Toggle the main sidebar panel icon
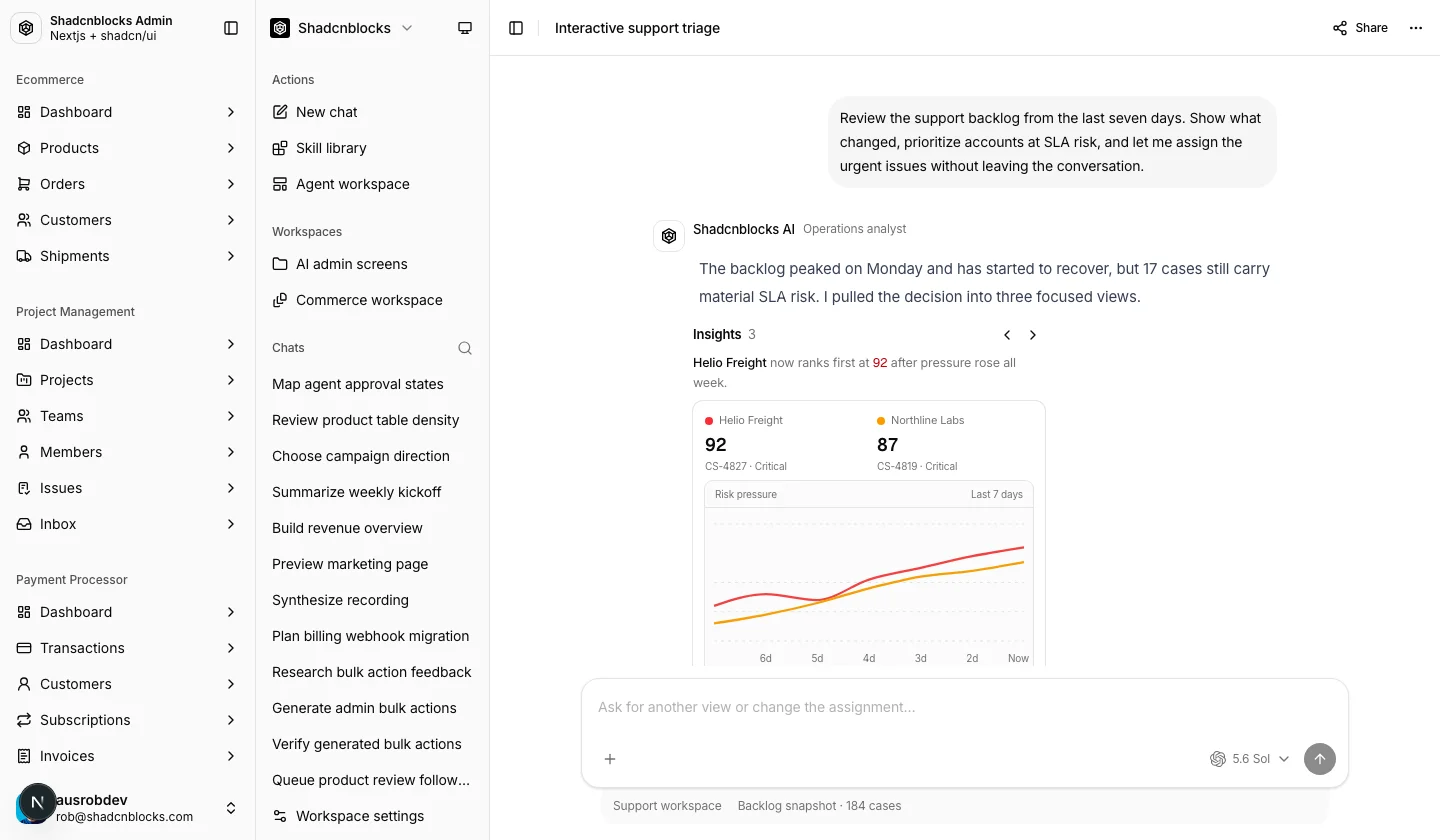The image size is (1440, 840). 231,28
